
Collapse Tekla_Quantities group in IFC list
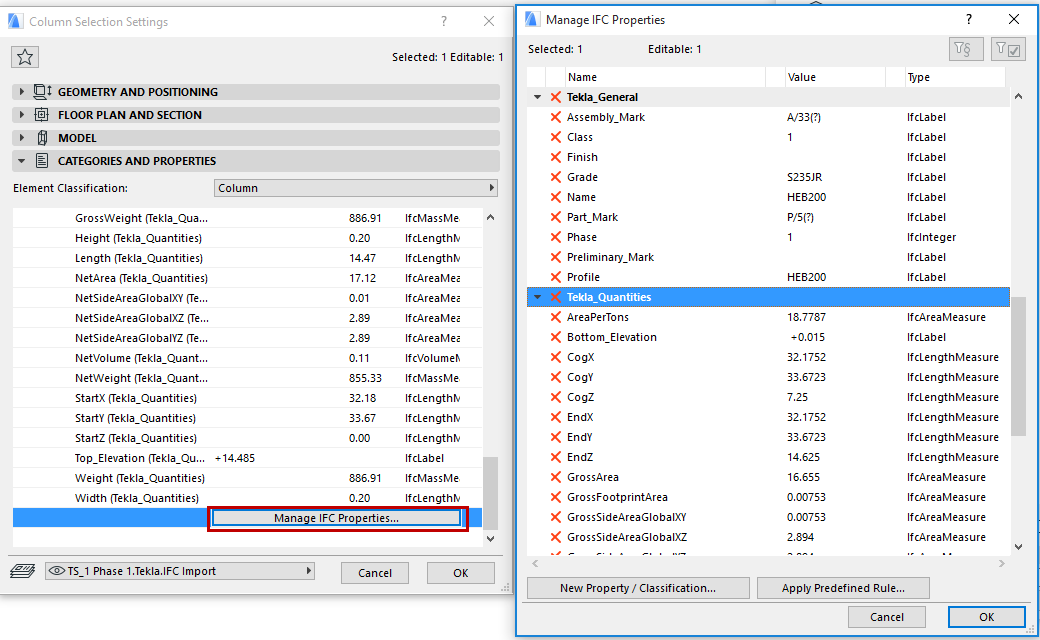pyautogui.click(x=537, y=296)
